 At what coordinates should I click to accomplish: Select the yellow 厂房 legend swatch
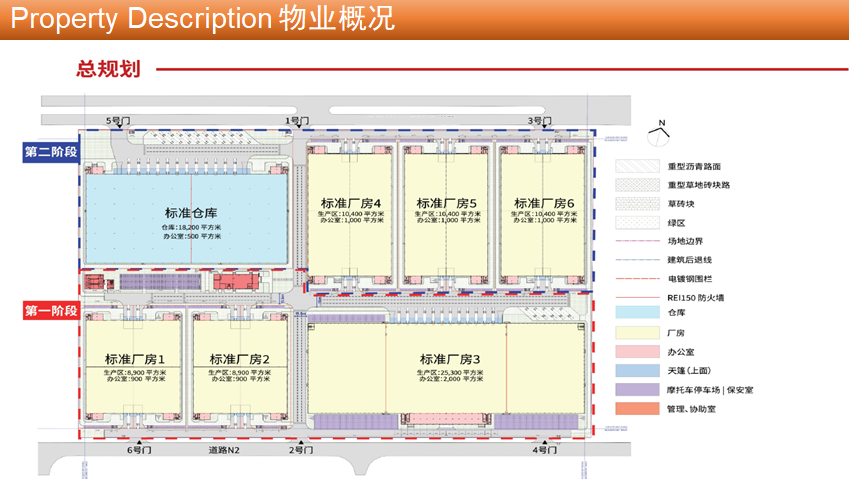tap(634, 332)
